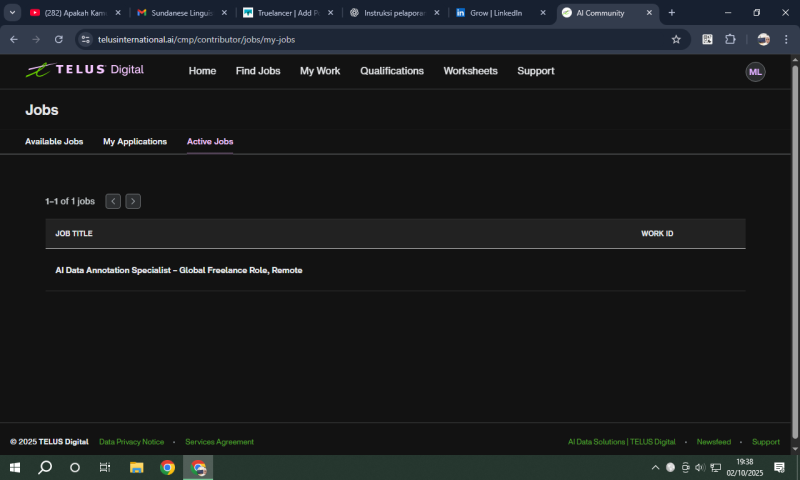Click the TELUS Digital logo

pos(85,70)
